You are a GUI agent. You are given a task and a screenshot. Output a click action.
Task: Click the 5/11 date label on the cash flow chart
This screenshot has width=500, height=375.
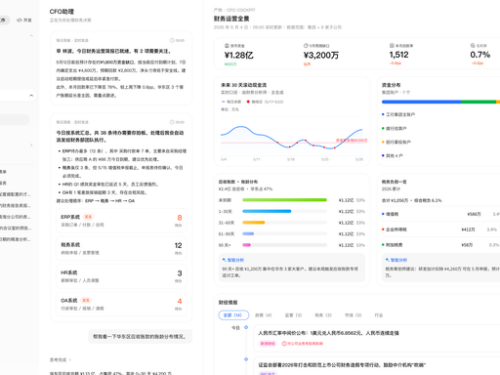click(x=257, y=160)
